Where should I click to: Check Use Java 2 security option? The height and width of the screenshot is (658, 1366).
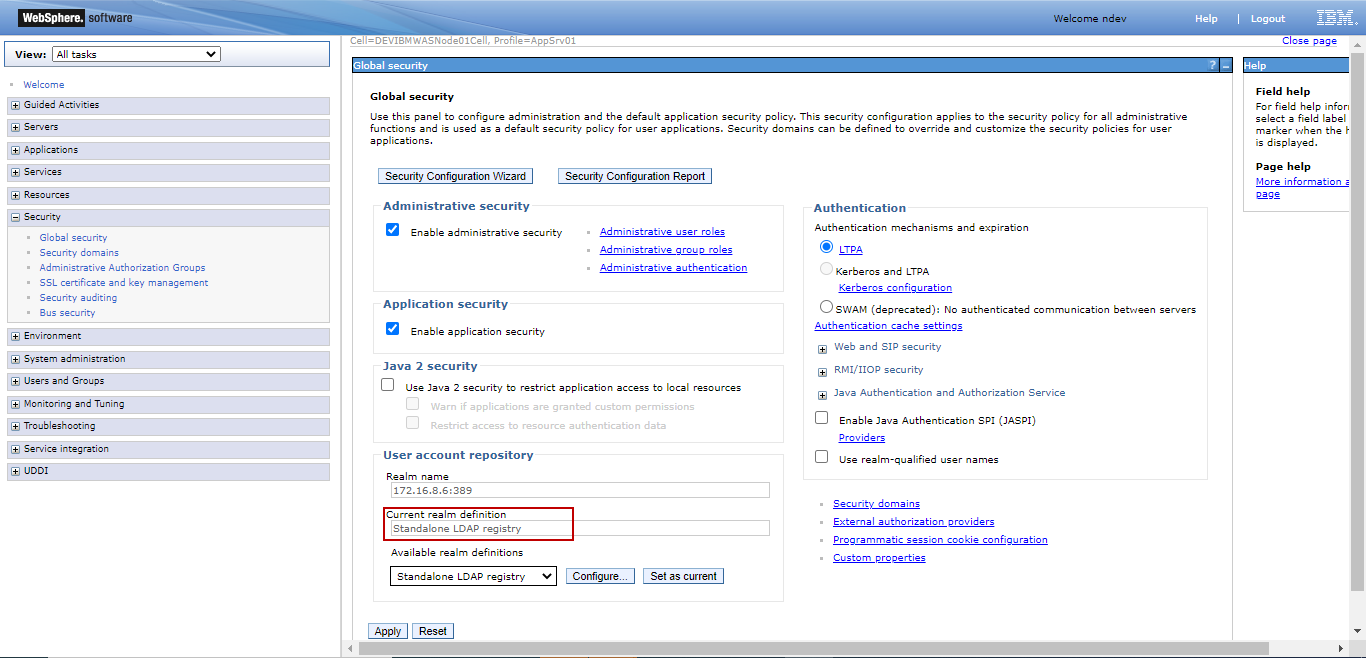coord(388,385)
